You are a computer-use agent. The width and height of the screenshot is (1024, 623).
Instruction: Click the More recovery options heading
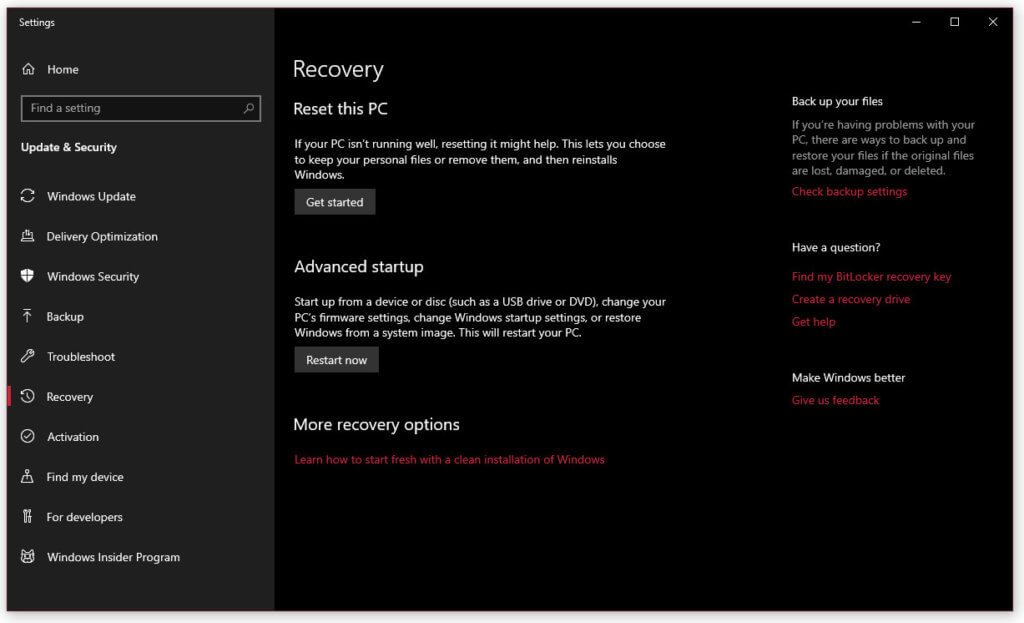point(376,424)
